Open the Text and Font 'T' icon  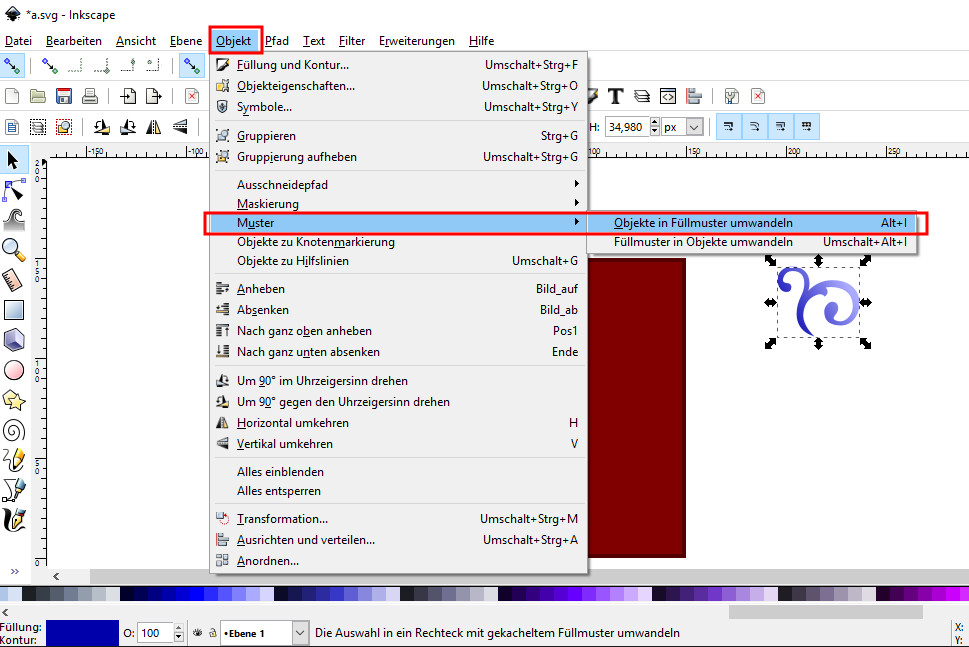(x=616, y=96)
